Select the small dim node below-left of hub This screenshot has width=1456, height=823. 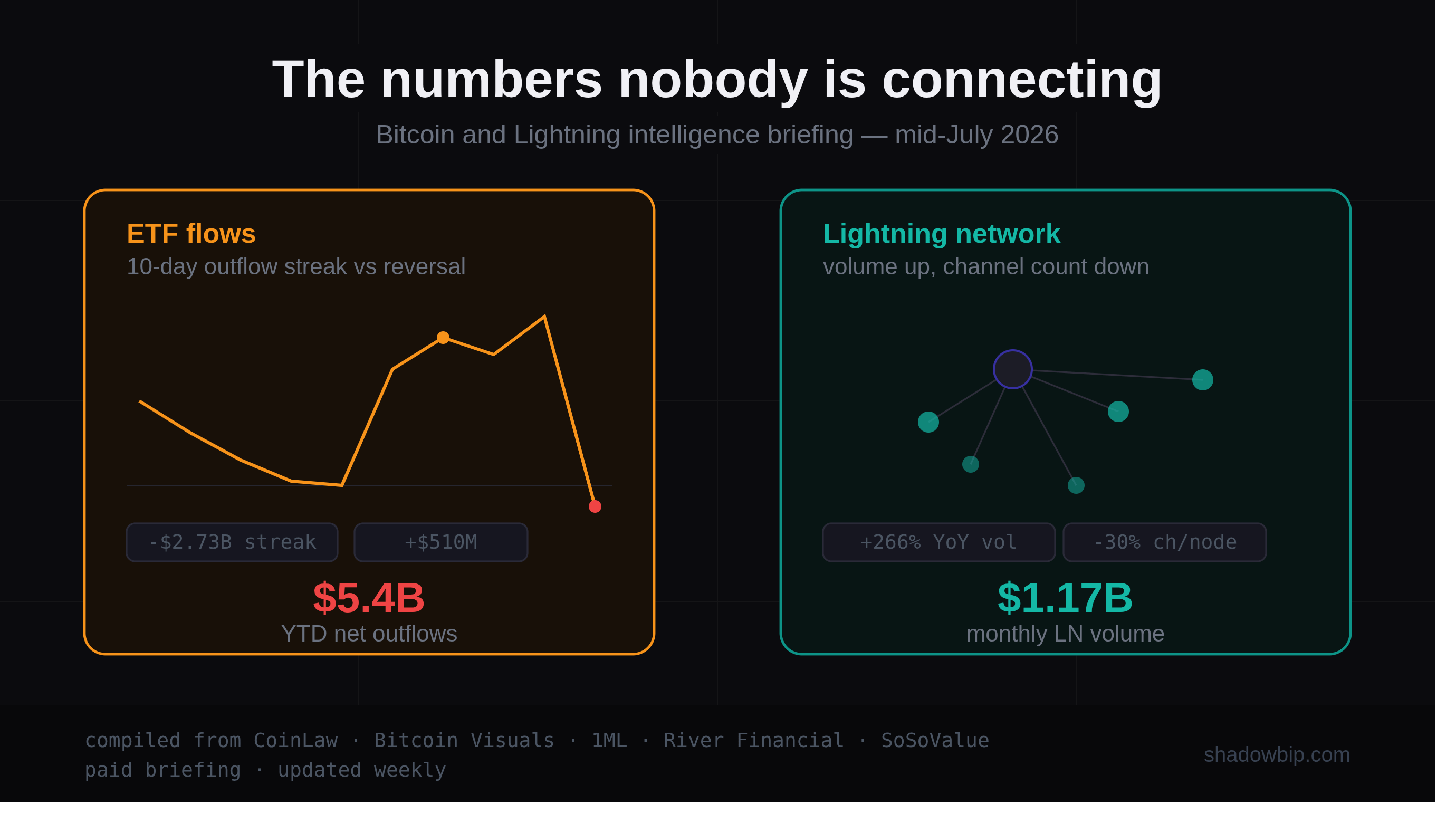coord(971,464)
